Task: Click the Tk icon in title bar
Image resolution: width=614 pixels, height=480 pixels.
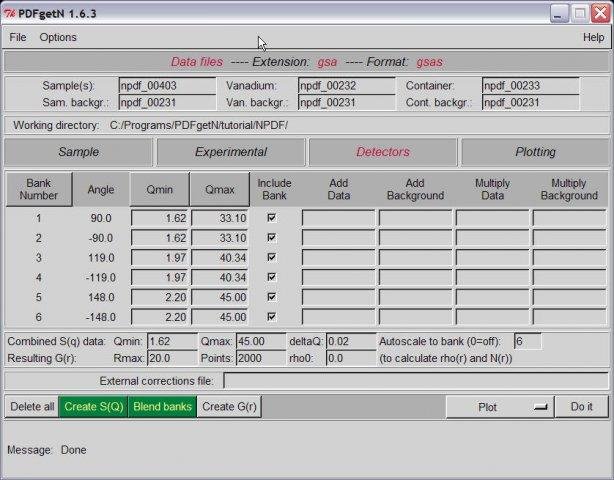Action: click(x=9, y=14)
